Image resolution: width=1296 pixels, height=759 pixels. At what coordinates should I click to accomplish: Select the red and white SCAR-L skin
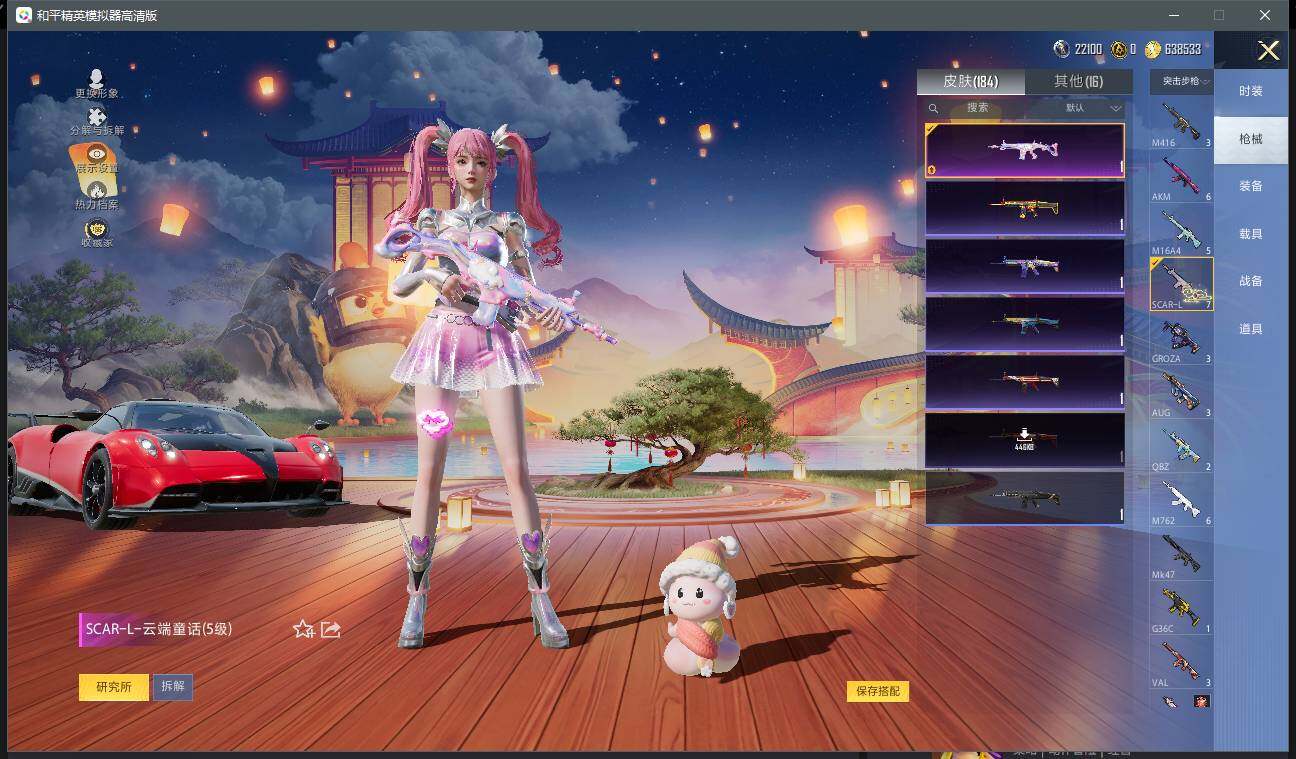pyautogui.click(x=1025, y=381)
